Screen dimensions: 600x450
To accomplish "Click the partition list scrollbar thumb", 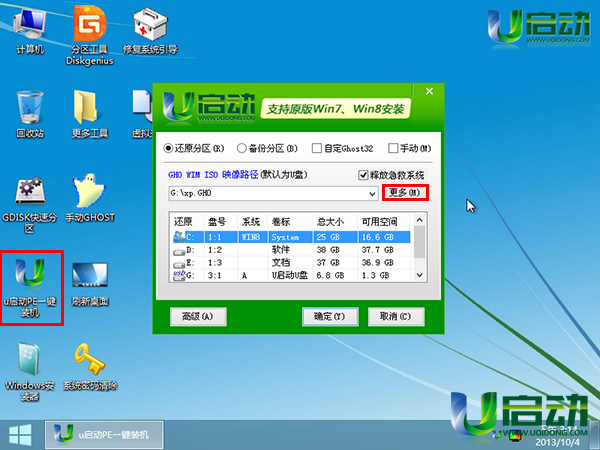I will pyautogui.click(x=420, y=242).
